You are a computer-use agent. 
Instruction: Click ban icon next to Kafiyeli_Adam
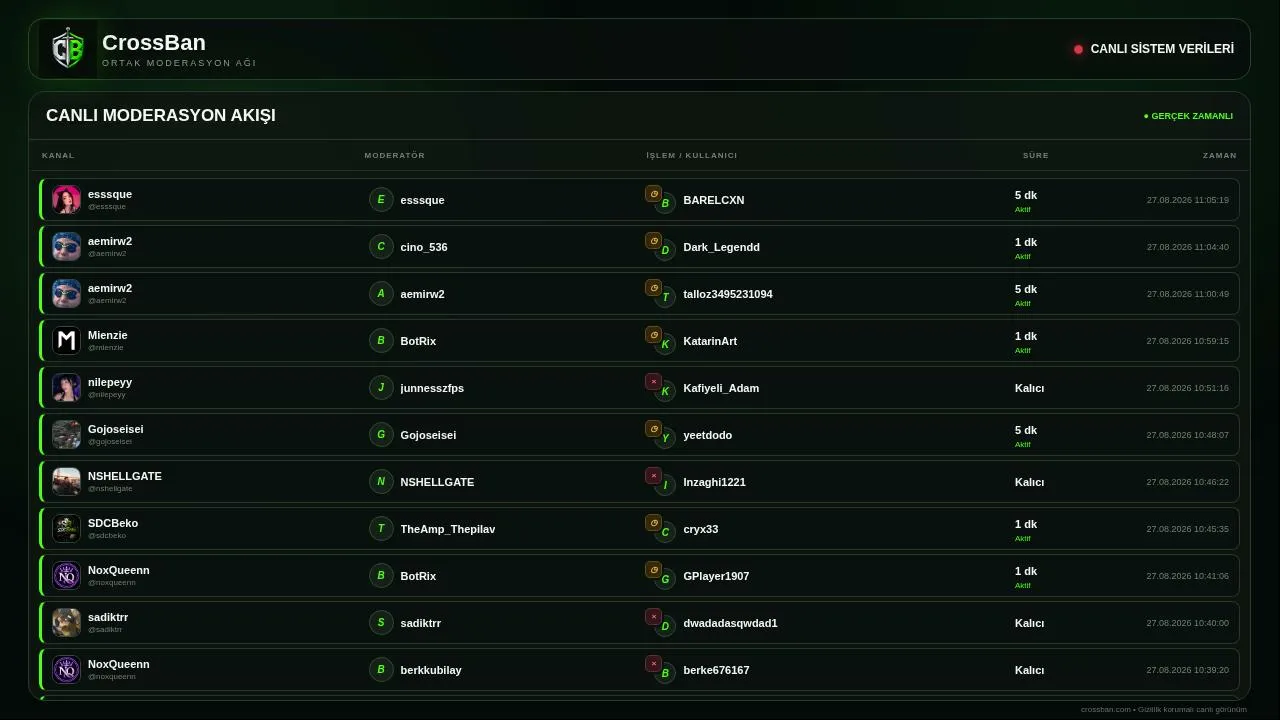point(653,382)
